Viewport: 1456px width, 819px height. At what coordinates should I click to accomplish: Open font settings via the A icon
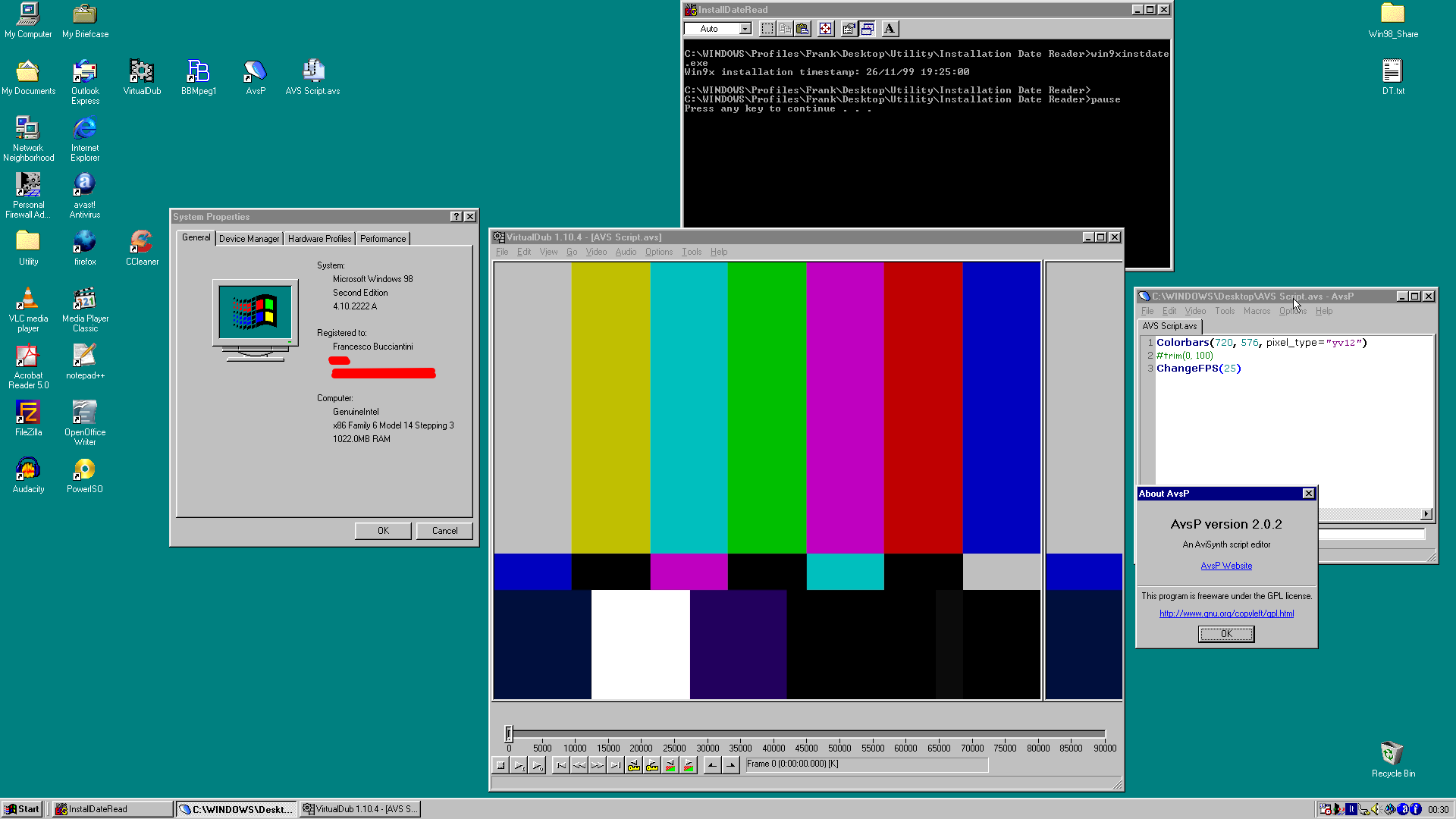pos(889,29)
